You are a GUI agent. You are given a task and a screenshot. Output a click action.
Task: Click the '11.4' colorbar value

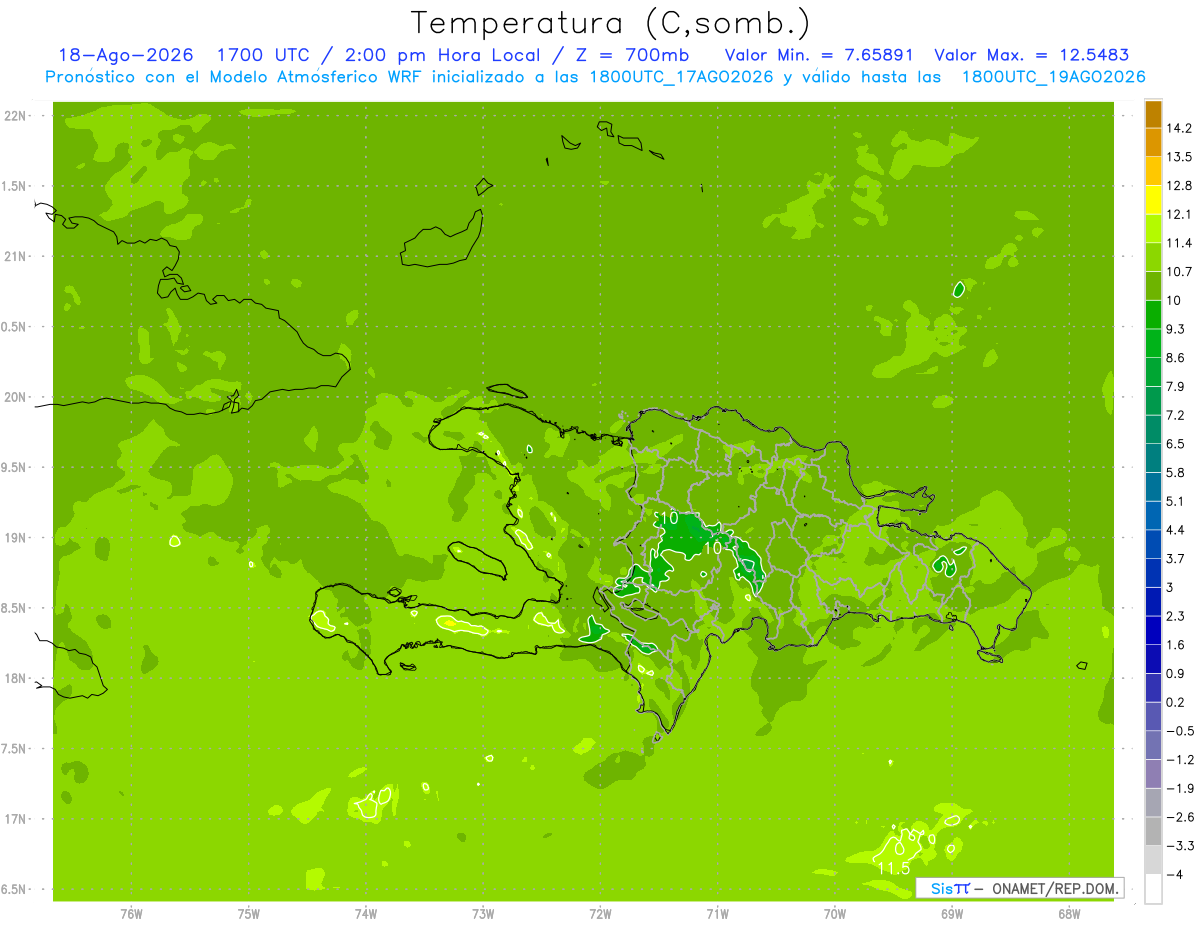pos(1180,243)
